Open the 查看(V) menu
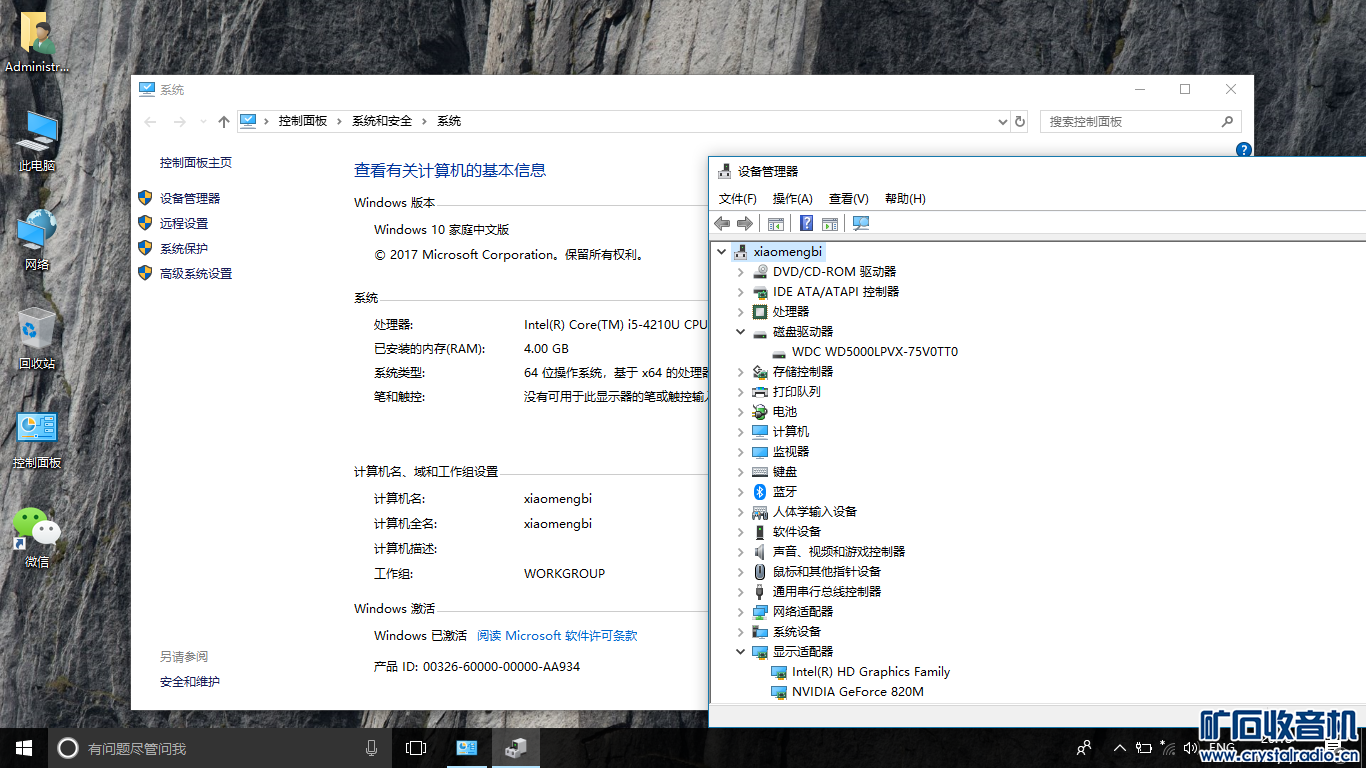This screenshot has width=1366, height=768. coord(849,199)
